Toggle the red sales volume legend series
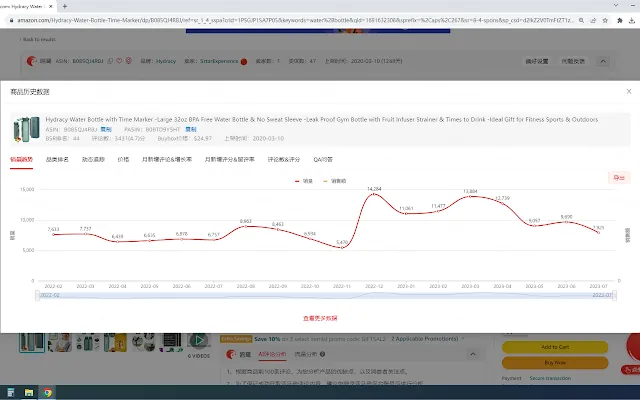 coord(304,181)
